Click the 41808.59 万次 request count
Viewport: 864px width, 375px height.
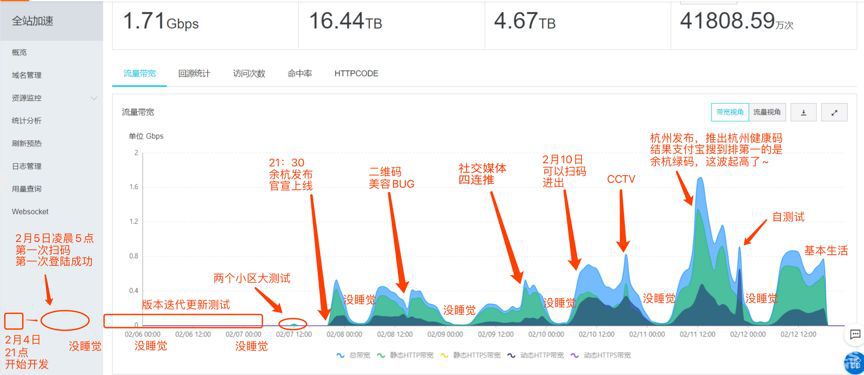736,21
